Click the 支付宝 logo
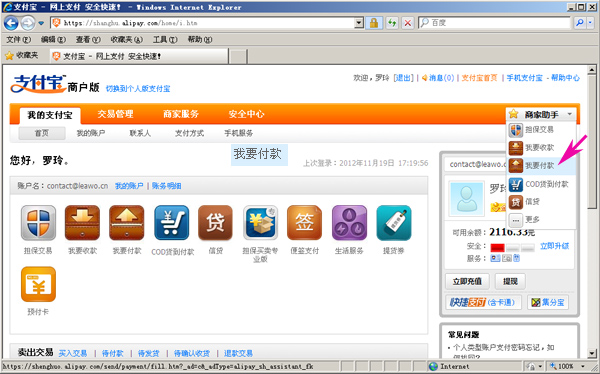Screen dimensions: 600x374 [x=38, y=84]
